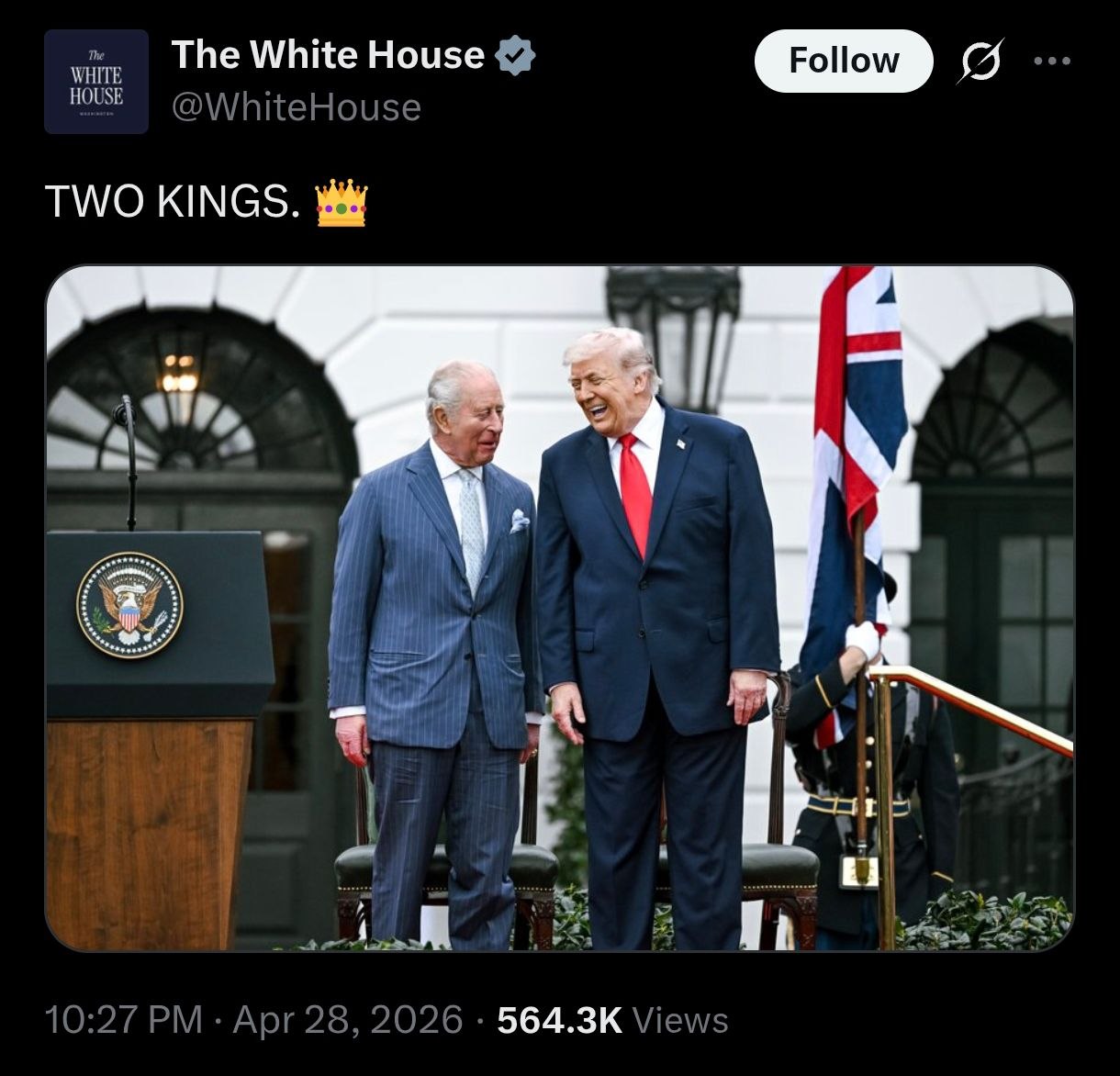The height and width of the screenshot is (1076, 1120).
Task: Follow The White House account
Action: coord(844,61)
